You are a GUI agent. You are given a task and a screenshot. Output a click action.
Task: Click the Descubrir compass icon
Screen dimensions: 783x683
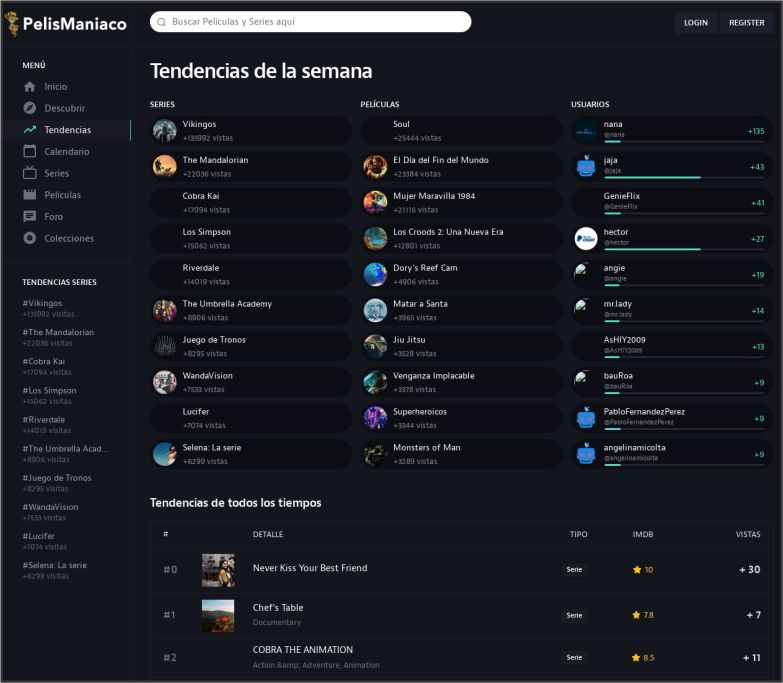tap(30, 108)
